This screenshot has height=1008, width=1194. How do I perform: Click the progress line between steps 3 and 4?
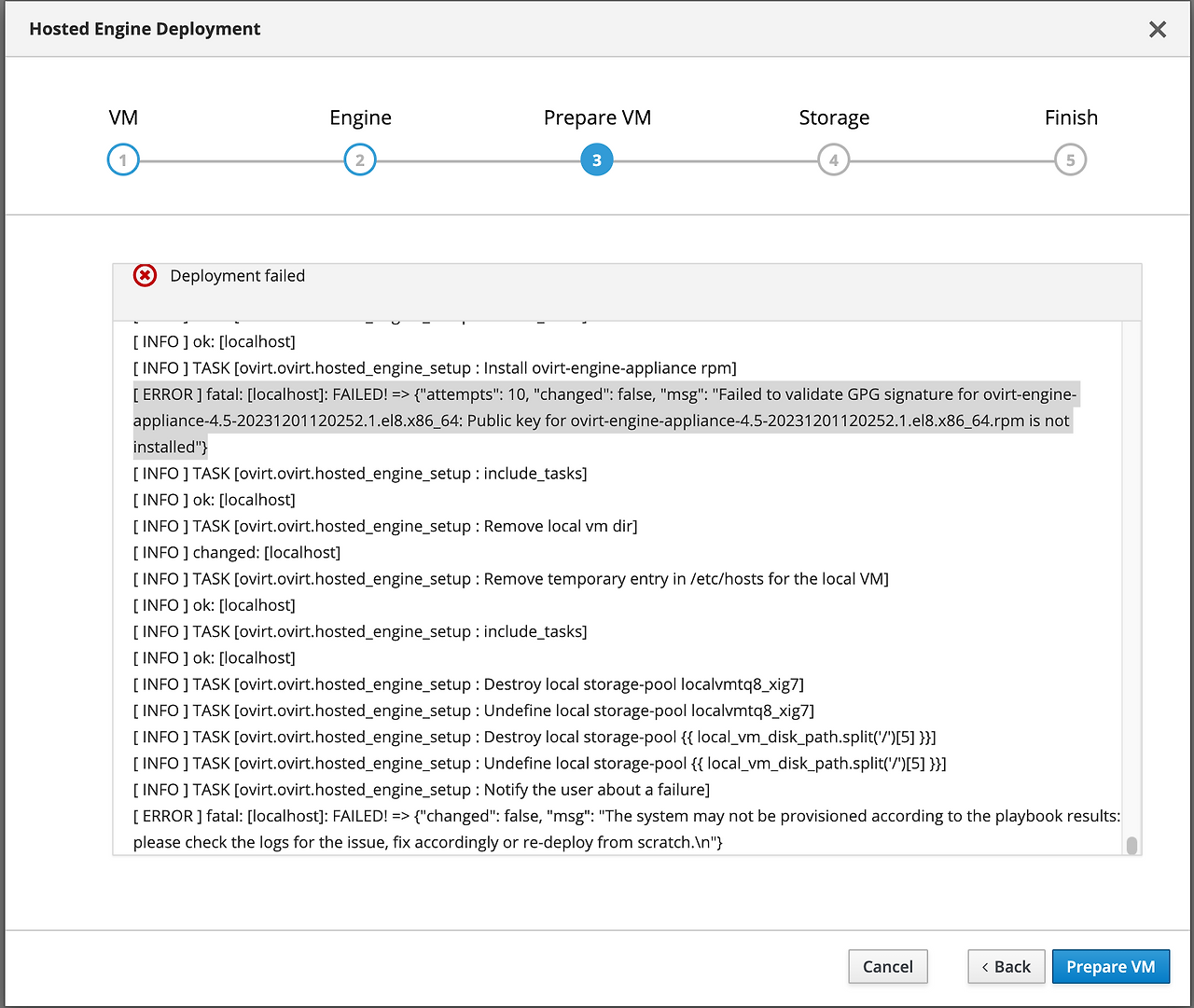[x=715, y=159]
